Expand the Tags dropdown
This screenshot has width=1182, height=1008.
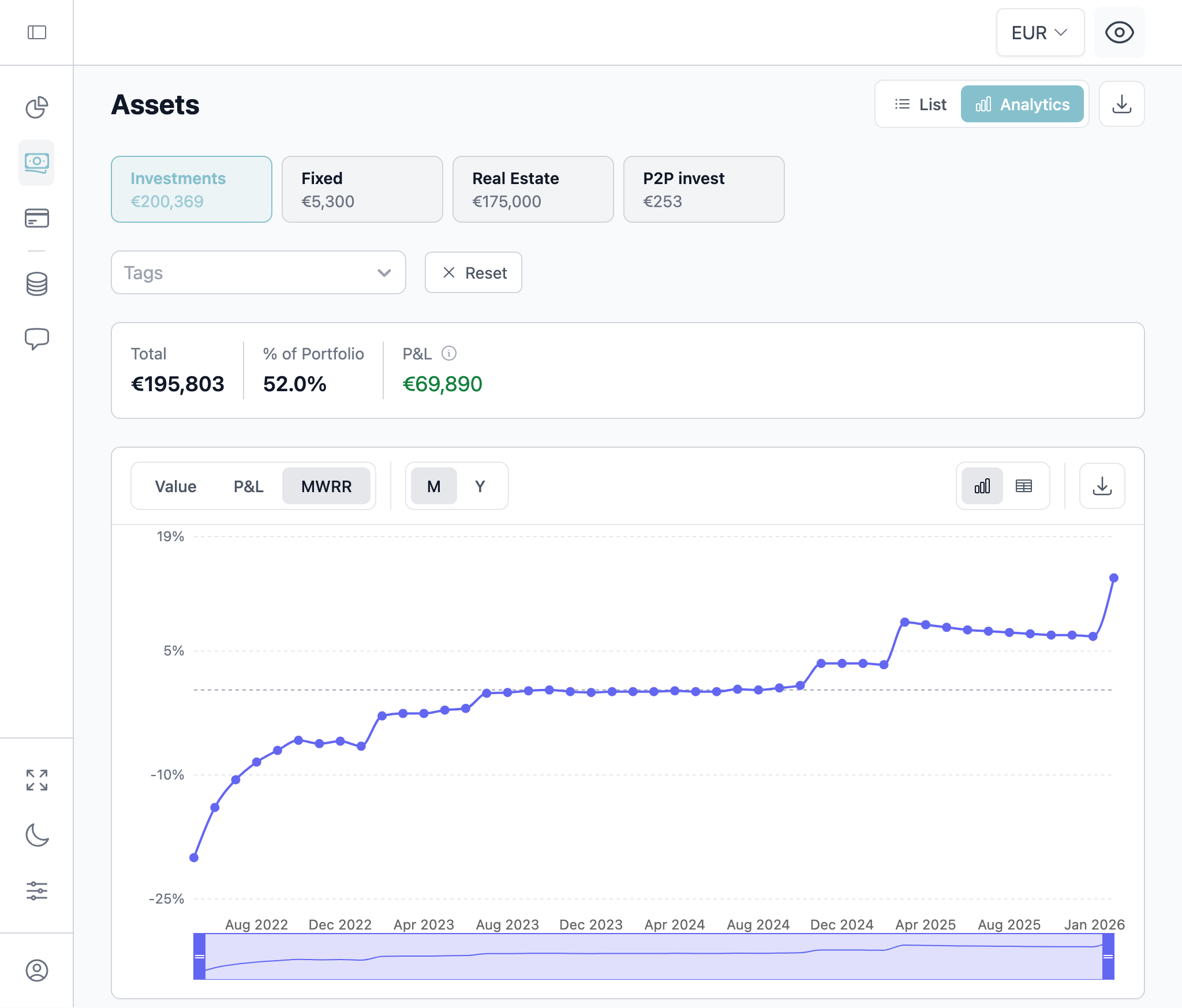[x=258, y=273]
